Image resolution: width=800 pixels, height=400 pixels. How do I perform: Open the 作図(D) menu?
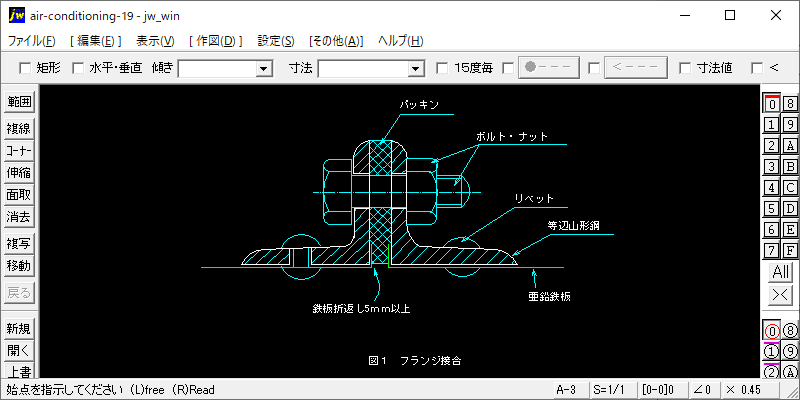[216, 41]
